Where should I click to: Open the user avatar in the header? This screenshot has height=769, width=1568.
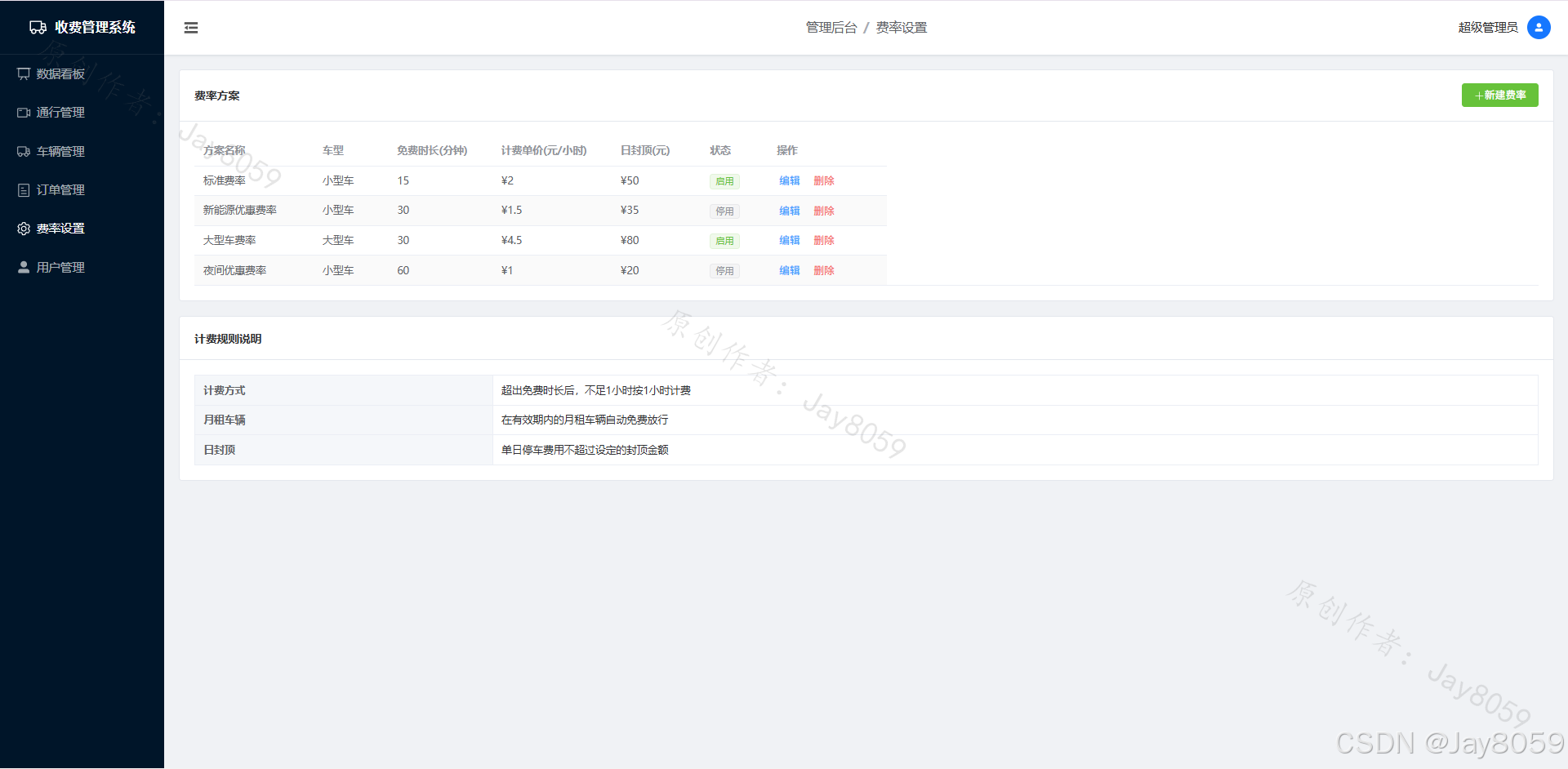pos(1539,27)
